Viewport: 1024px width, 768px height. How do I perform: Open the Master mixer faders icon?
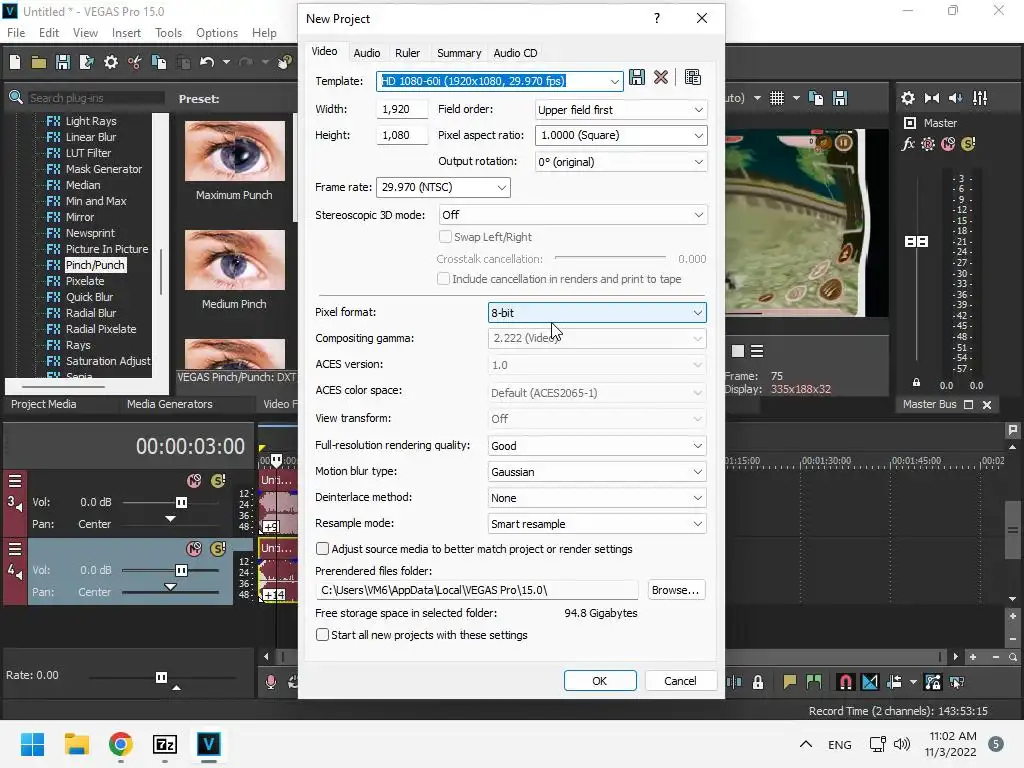(980, 98)
